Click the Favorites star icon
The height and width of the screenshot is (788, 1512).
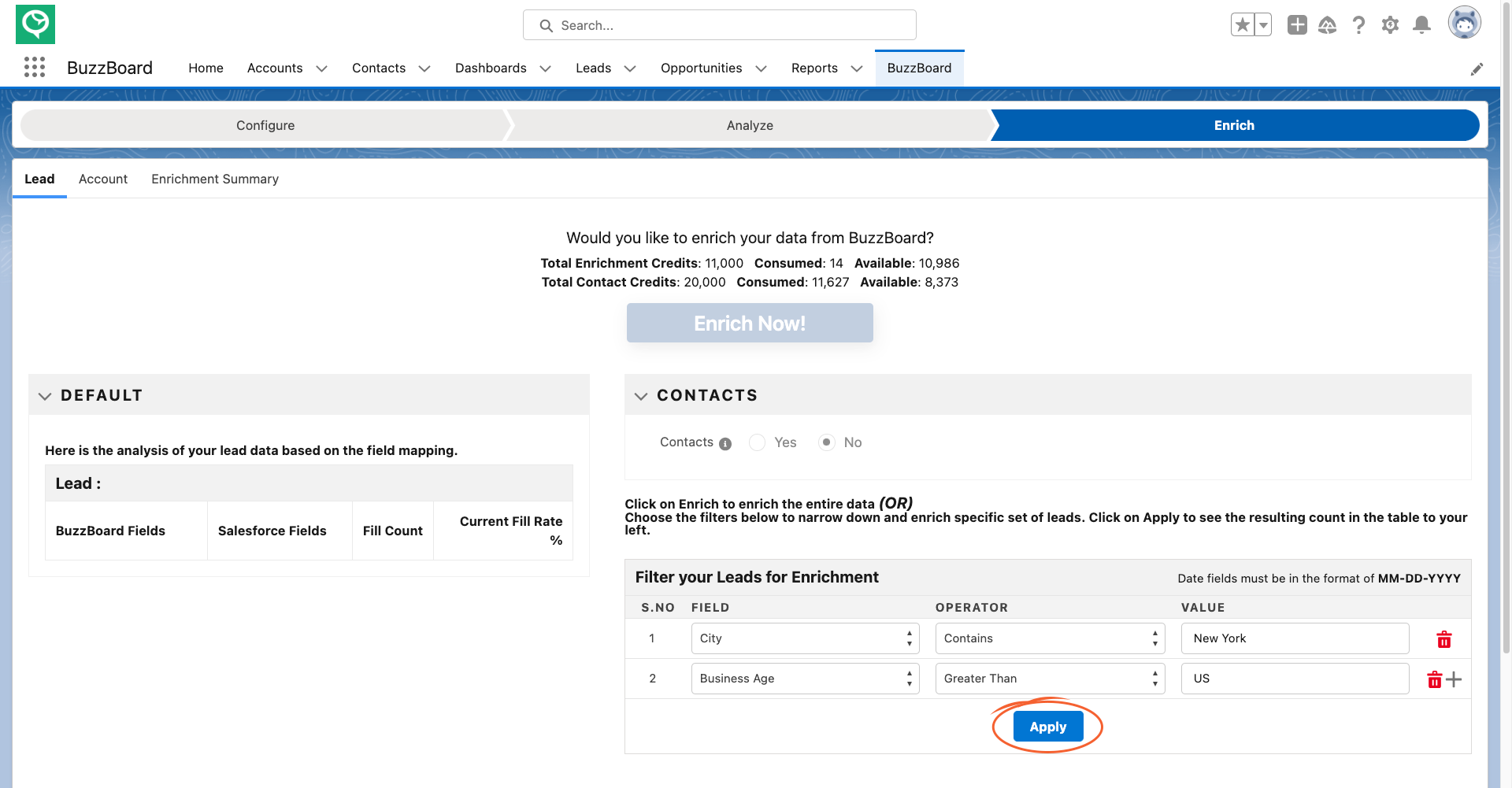tap(1243, 25)
